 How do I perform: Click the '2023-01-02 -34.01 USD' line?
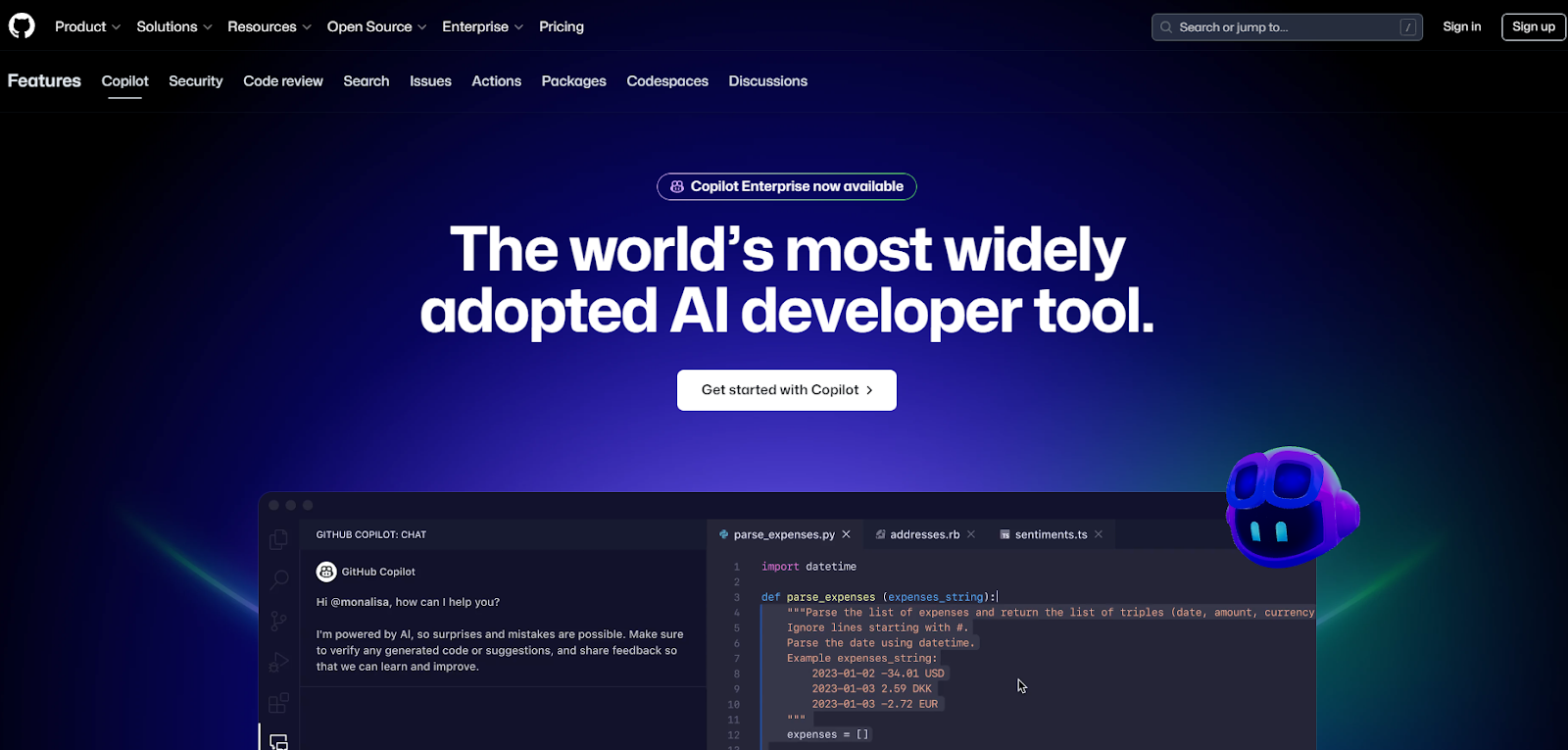coord(878,674)
